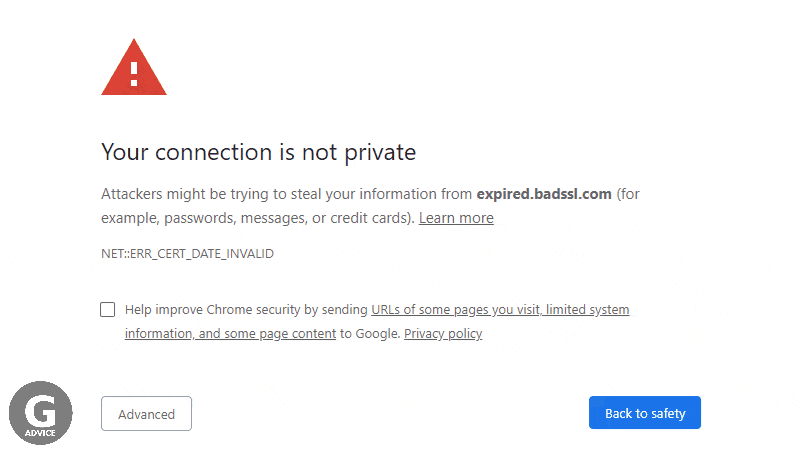Click the NET::ERR_CERT_DATE_INVALID error code
The image size is (800, 450).
coord(187,254)
